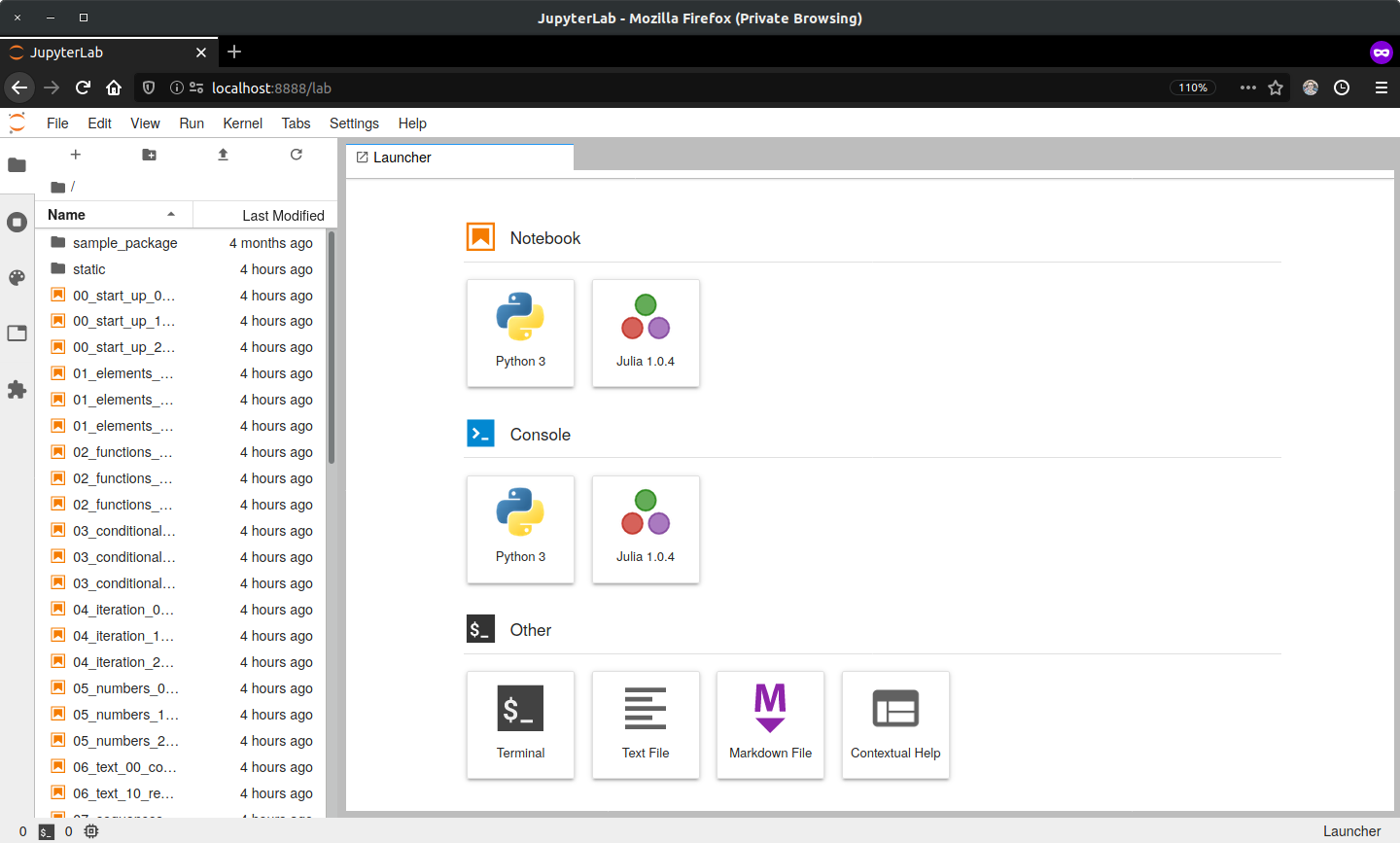This screenshot has width=1400, height=843.
Task: Open the Commands palette sidebar icon
Action: click(17, 278)
